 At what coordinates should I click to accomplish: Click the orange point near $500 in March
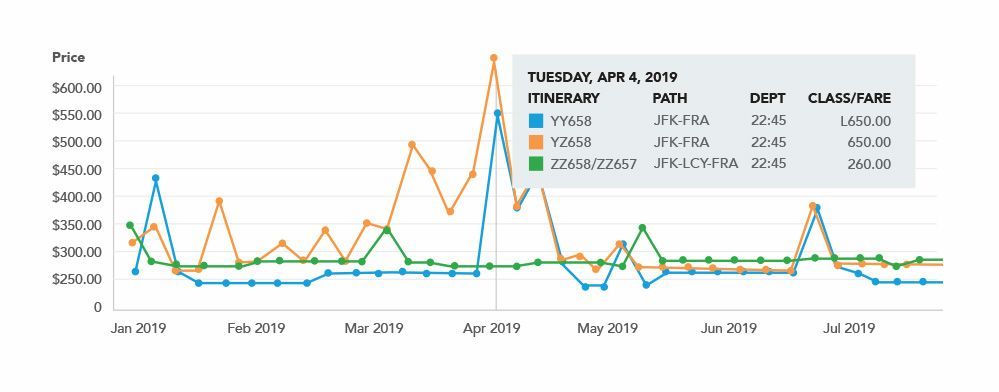[412, 145]
